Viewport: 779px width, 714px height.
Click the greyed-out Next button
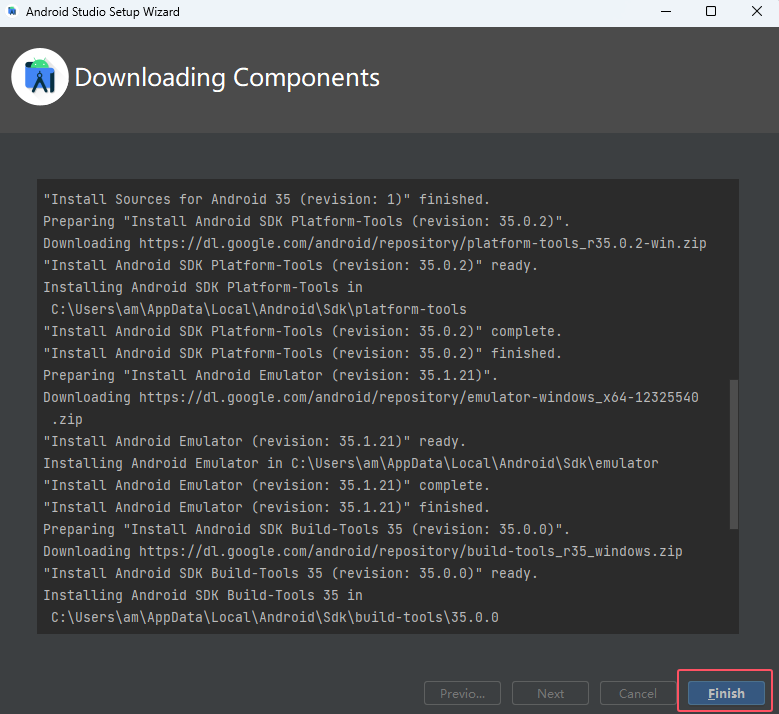pos(550,693)
